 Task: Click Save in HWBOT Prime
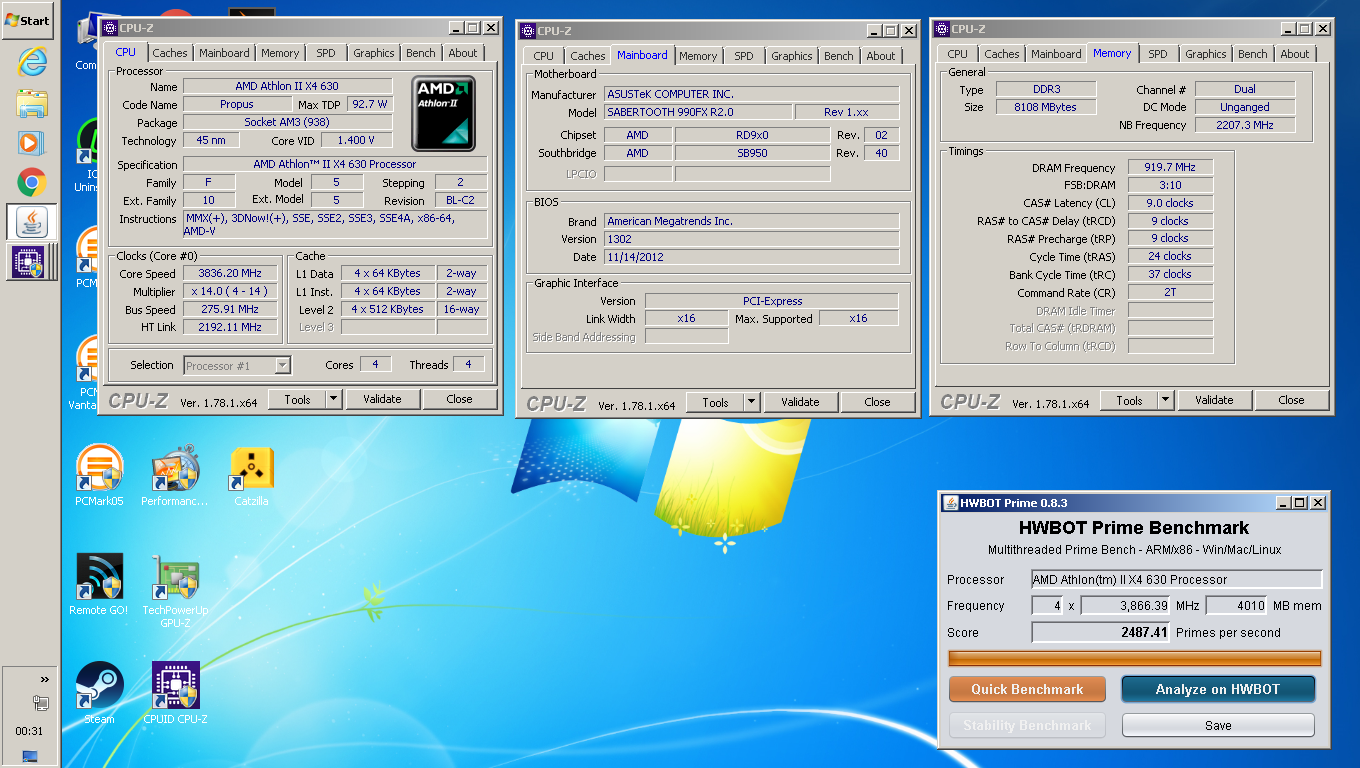coord(1218,725)
